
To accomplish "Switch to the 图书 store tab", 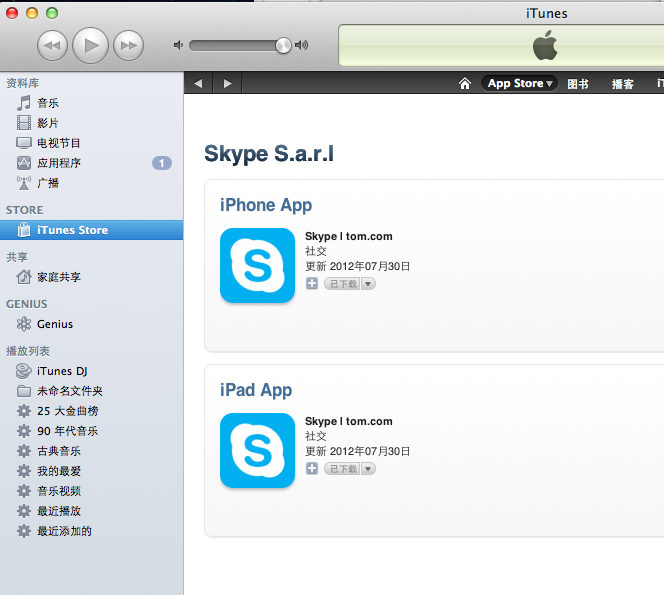I will pyautogui.click(x=578, y=84).
